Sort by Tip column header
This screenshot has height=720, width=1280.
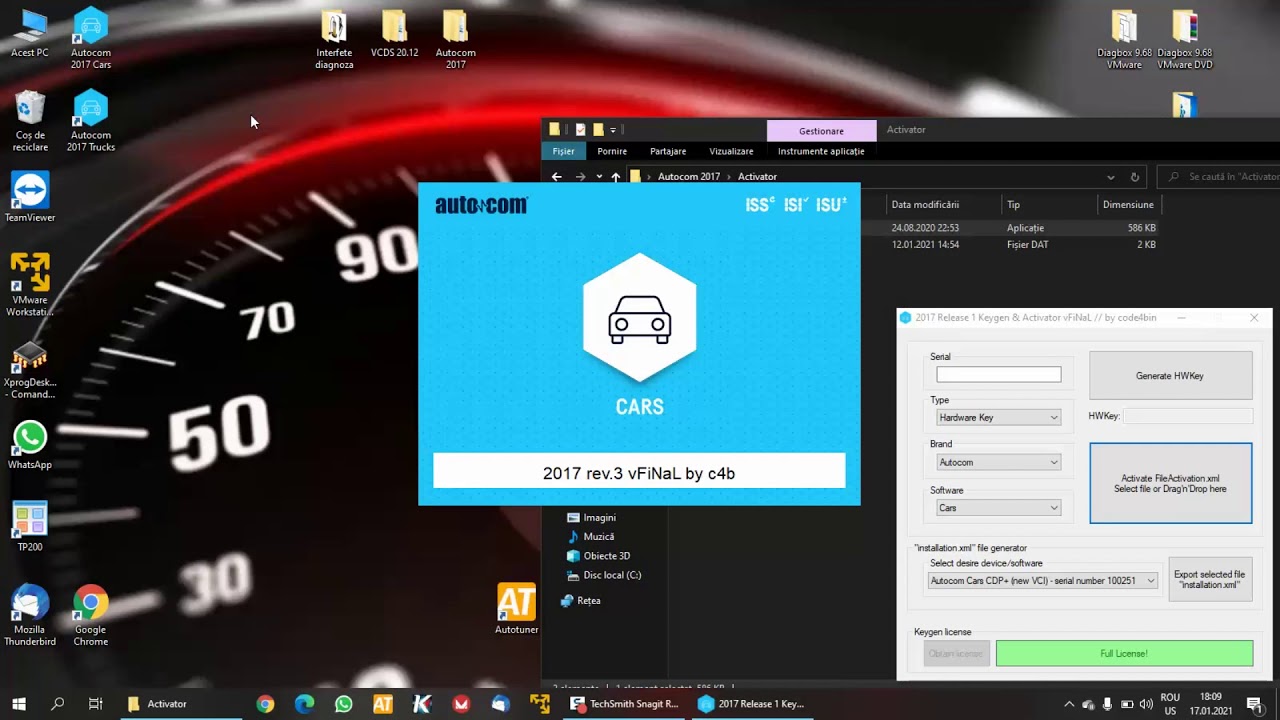tap(1013, 204)
